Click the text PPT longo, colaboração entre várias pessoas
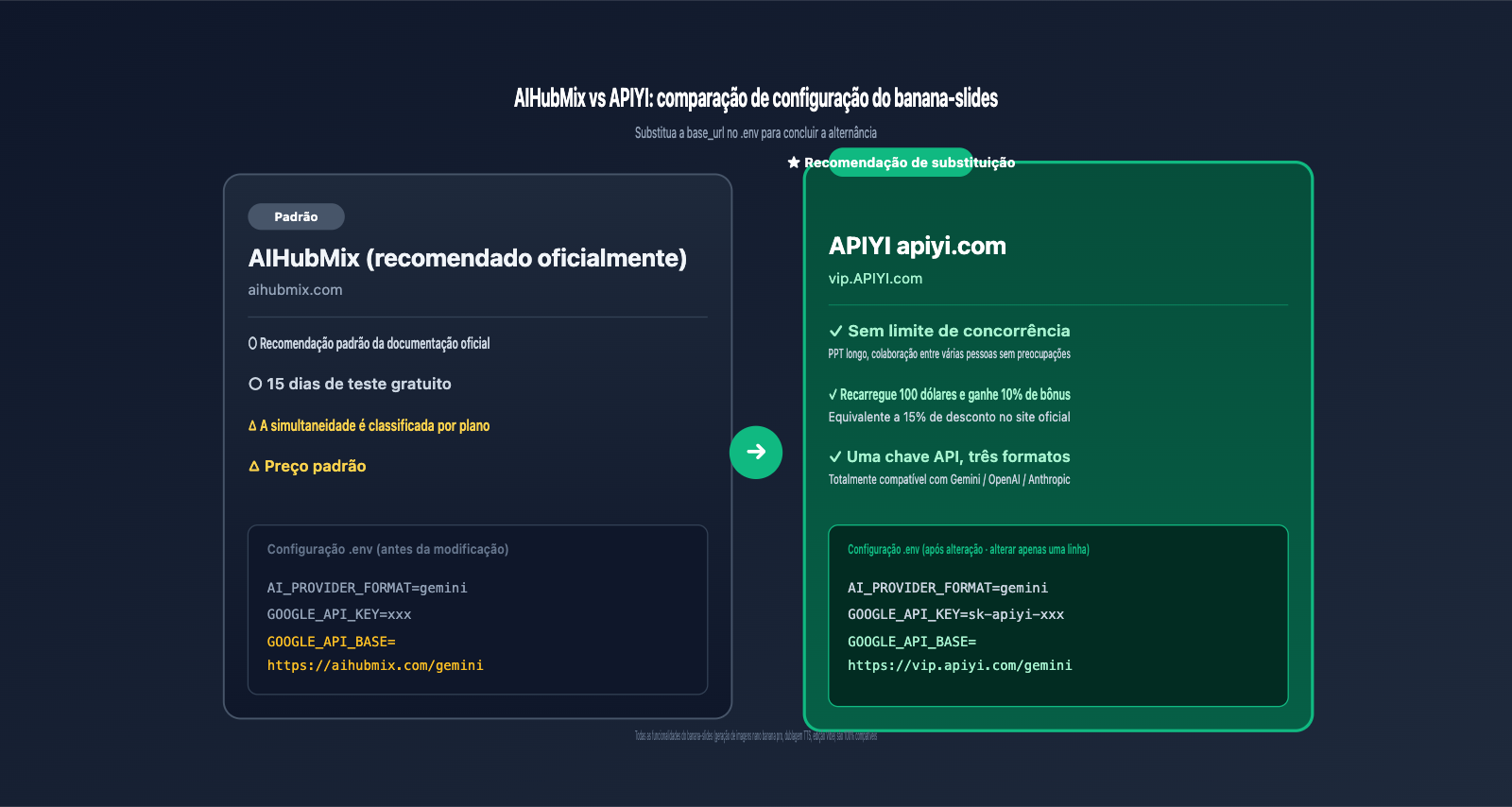Screen dimensions: 1512x807 click(950, 354)
